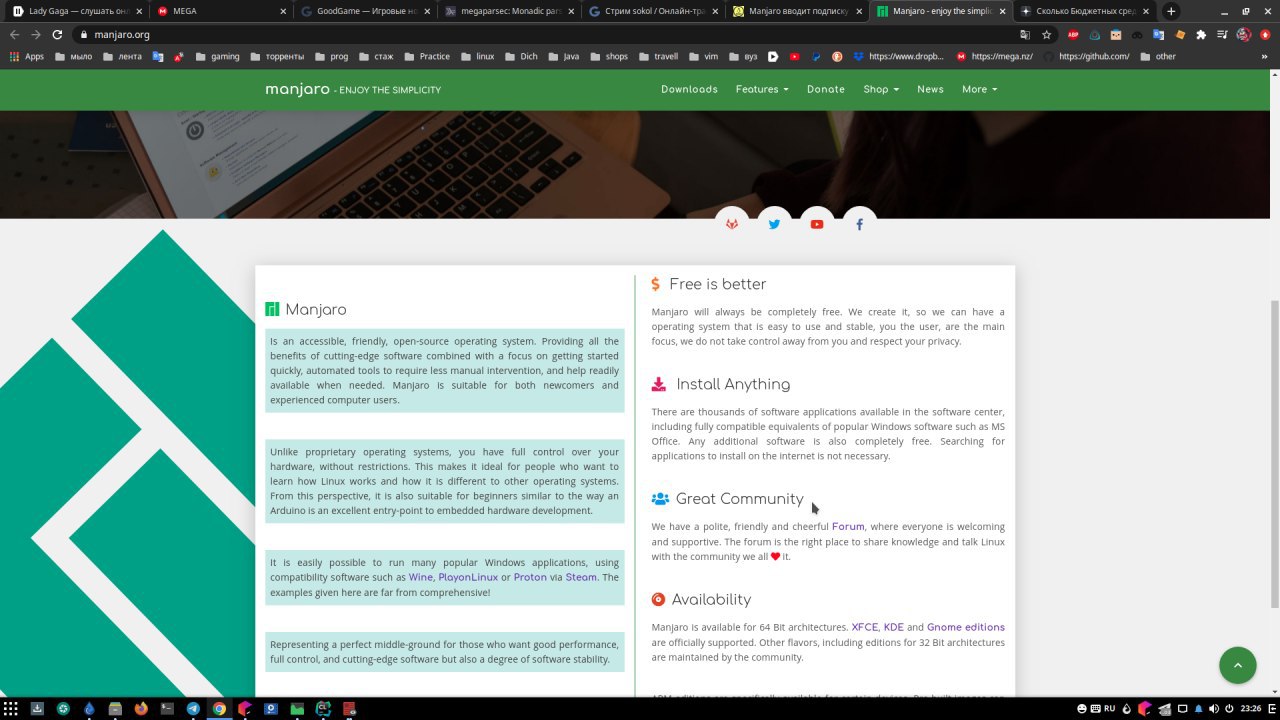Follow the Forum link

point(848,526)
